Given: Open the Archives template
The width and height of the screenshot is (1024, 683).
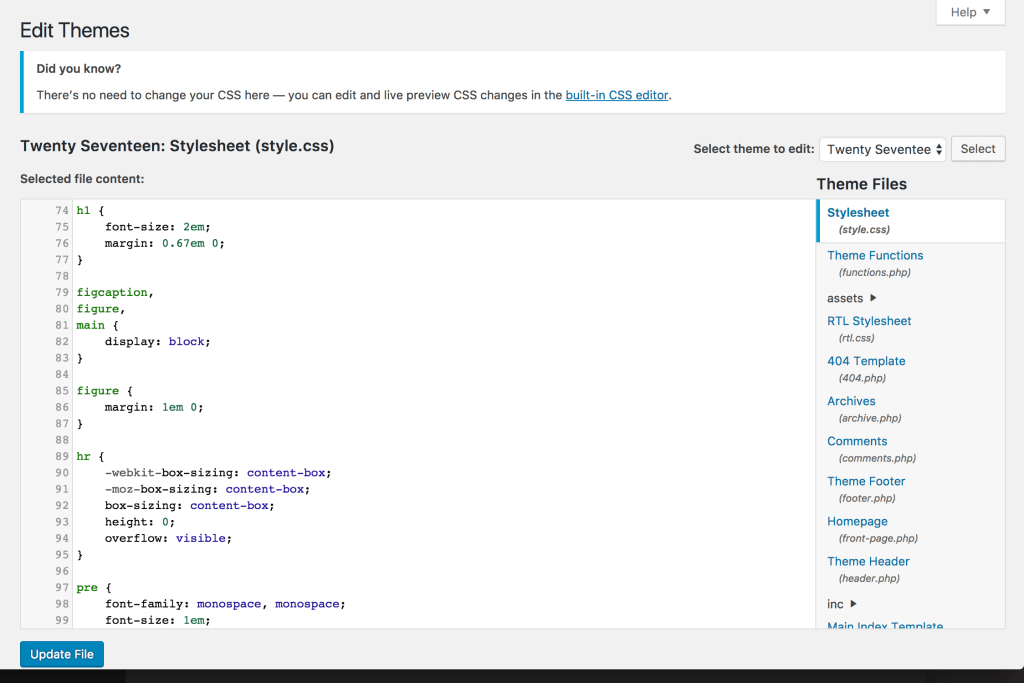Looking at the screenshot, I should (851, 400).
